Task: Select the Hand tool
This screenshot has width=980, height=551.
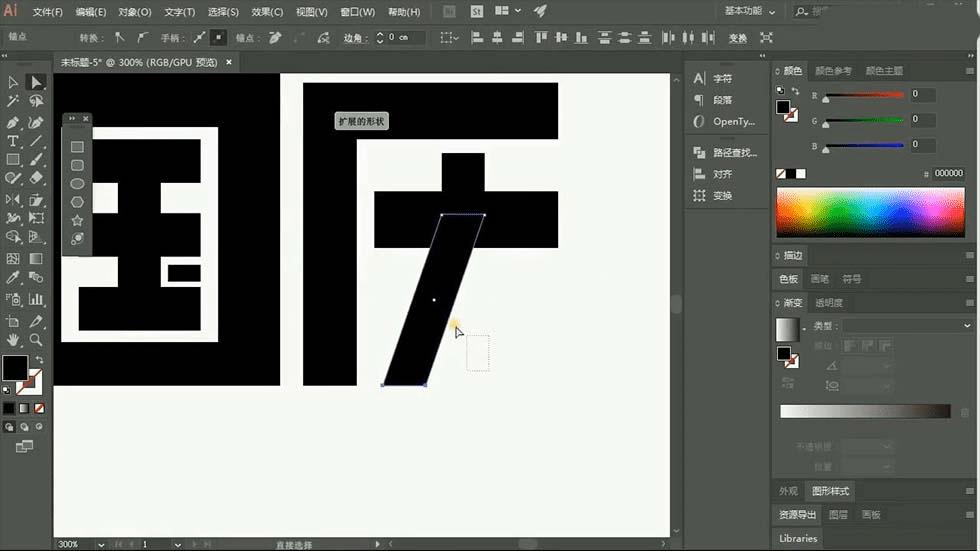Action: coord(12,340)
